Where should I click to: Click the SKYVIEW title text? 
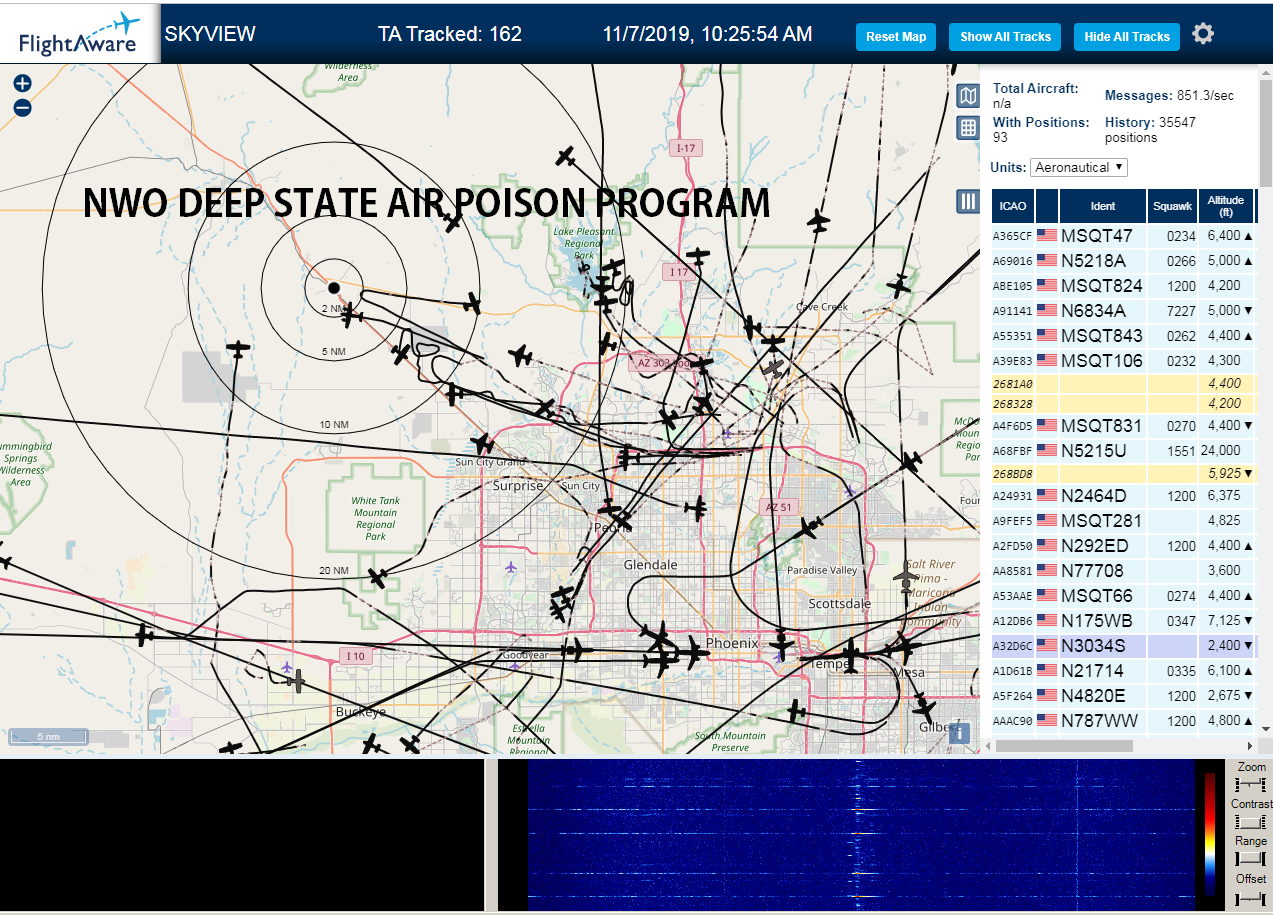(210, 34)
